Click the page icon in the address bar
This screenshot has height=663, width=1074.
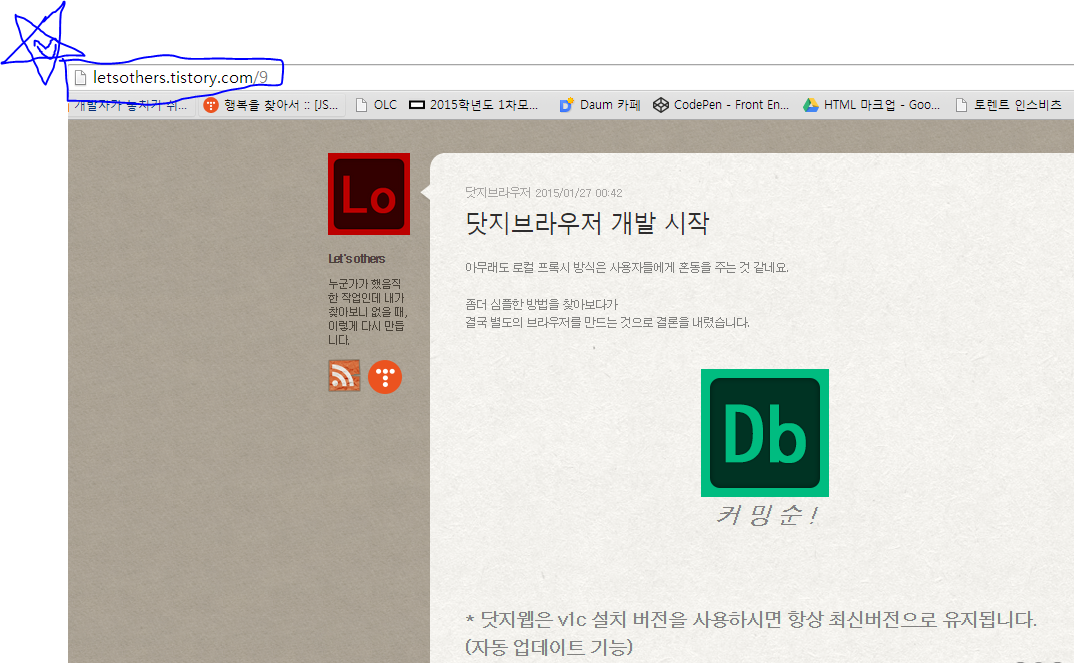coord(80,77)
